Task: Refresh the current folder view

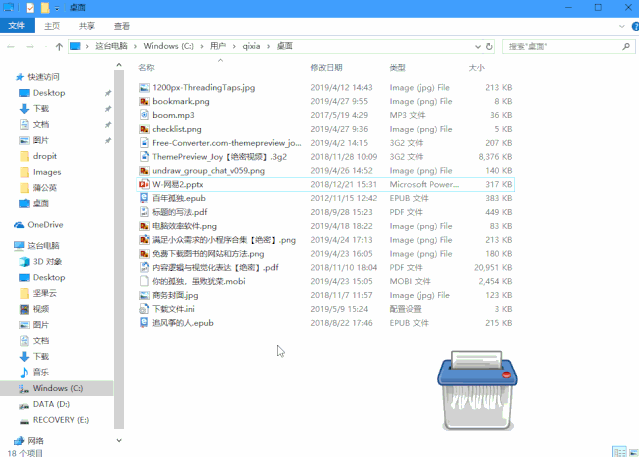Action: [488, 46]
